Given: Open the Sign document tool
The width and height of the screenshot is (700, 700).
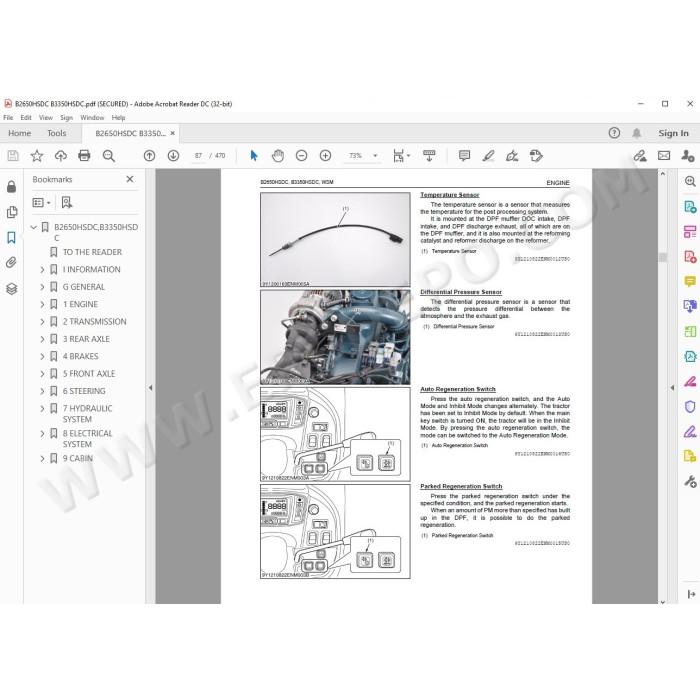Looking at the screenshot, I should (x=512, y=155).
